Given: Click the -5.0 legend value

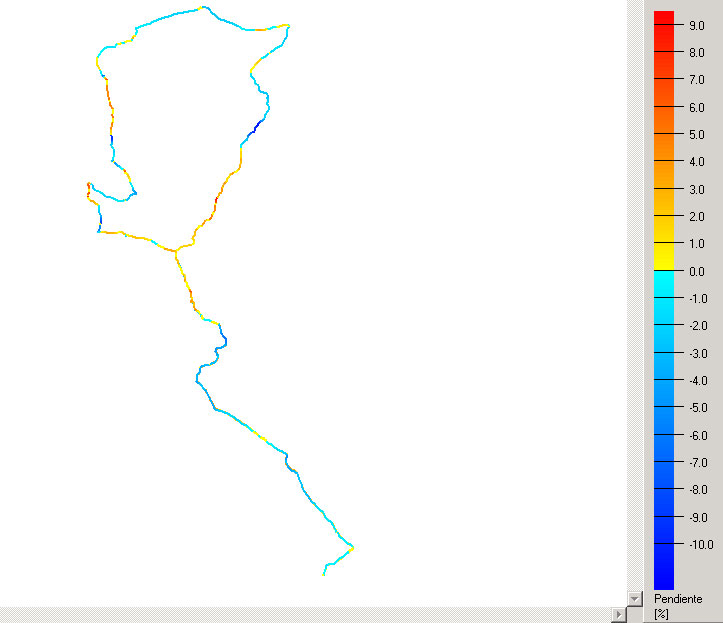Looking at the screenshot, I should (x=698, y=408).
